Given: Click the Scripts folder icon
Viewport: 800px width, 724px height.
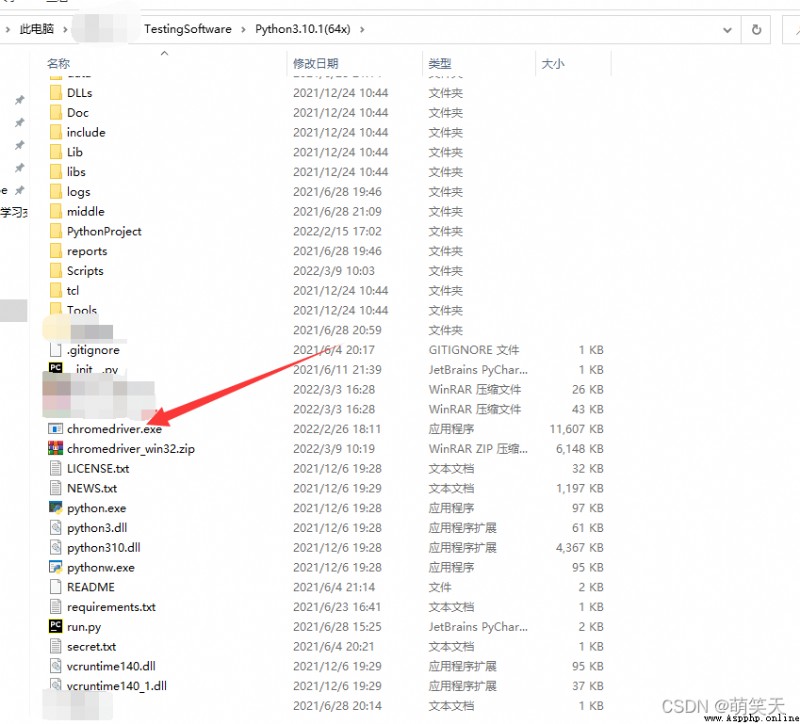Looking at the screenshot, I should [x=56, y=270].
